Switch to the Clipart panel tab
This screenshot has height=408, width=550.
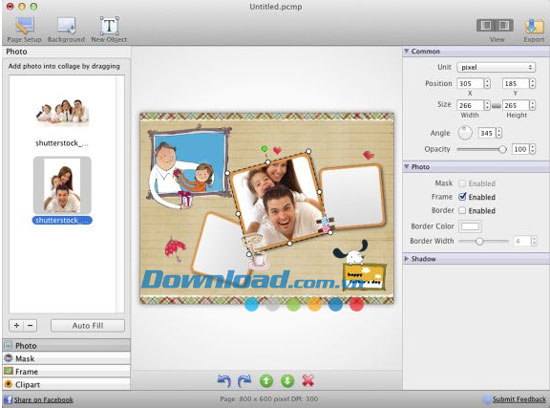[x=66, y=384]
